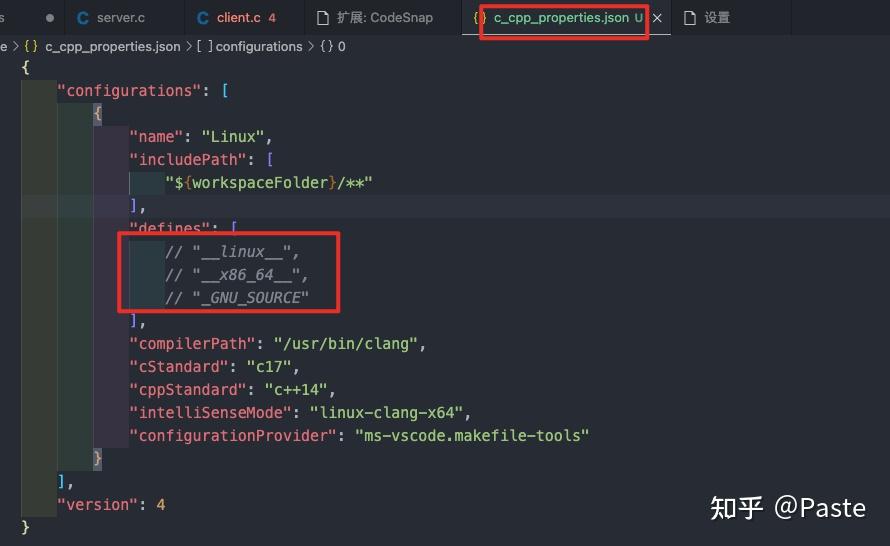Click the "intelliSenseMode" key

point(211,412)
